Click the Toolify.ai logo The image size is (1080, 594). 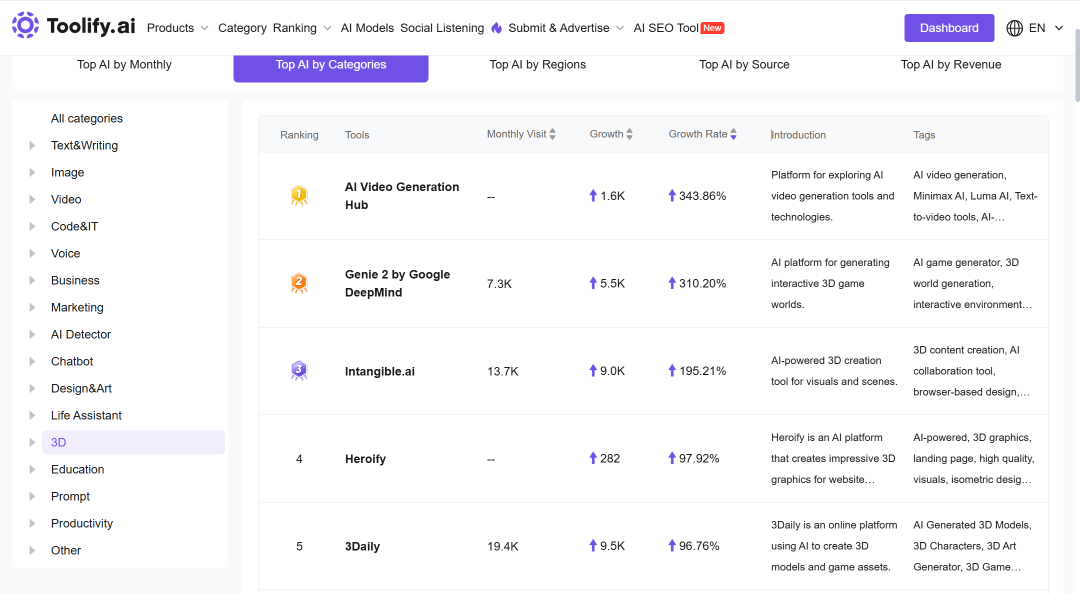tap(74, 26)
